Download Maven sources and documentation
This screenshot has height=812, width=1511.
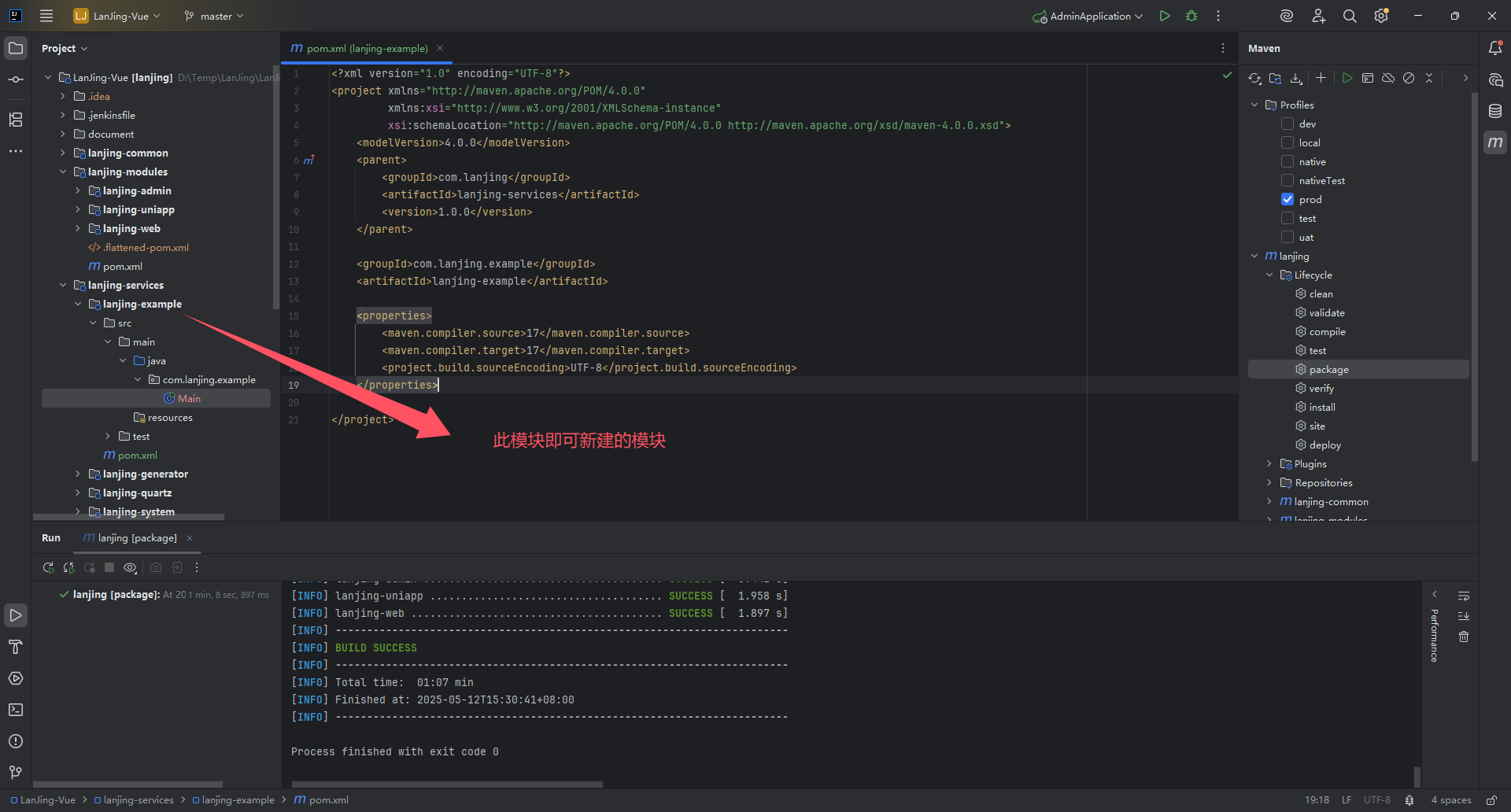pos(1296,78)
